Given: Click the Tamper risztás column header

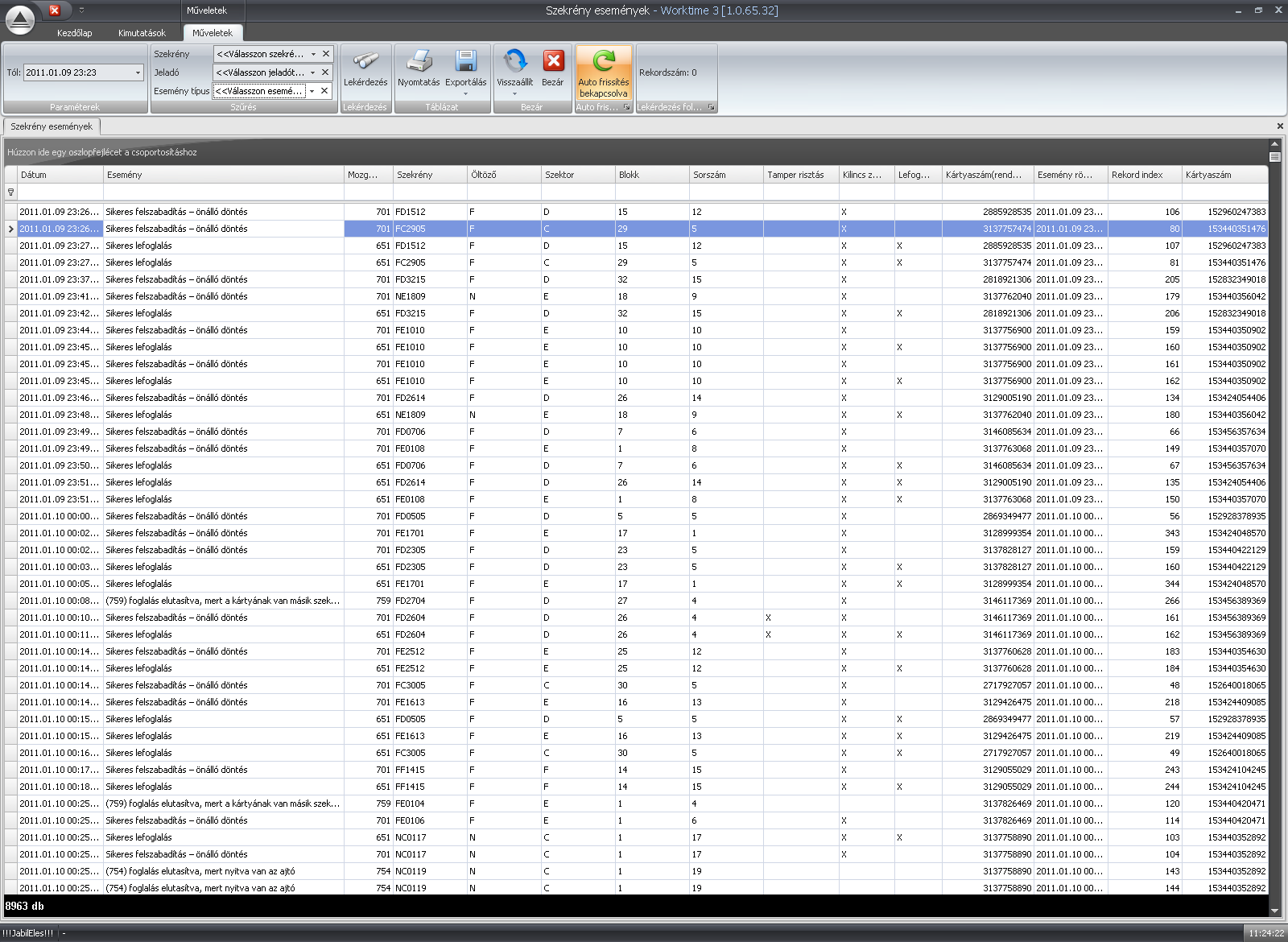Looking at the screenshot, I should [801, 175].
